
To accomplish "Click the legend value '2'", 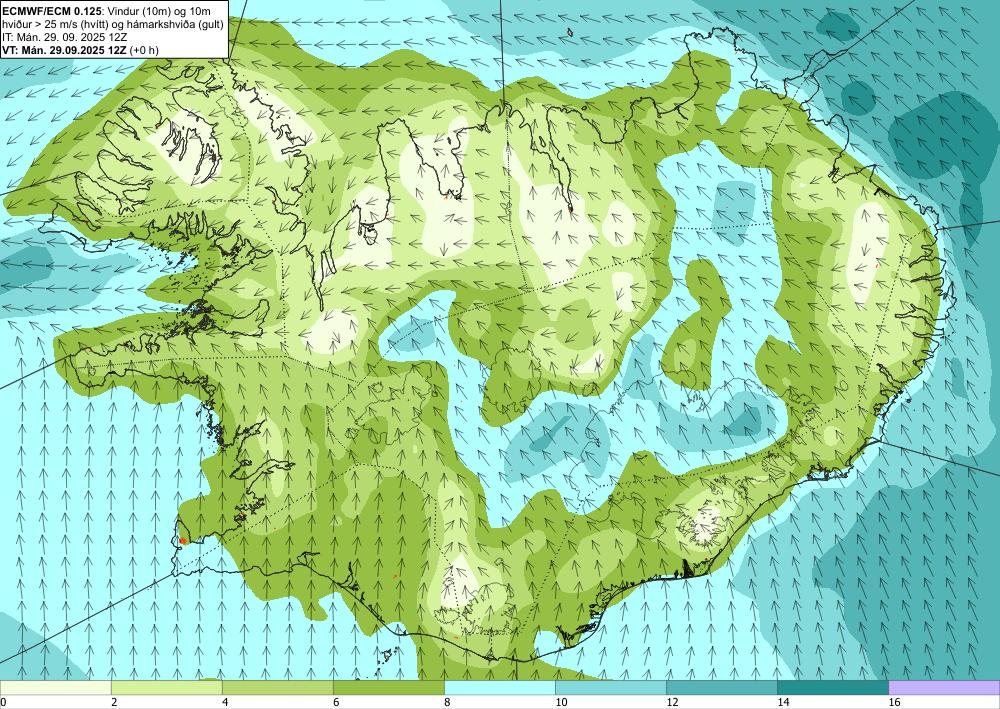I will (x=114, y=702).
